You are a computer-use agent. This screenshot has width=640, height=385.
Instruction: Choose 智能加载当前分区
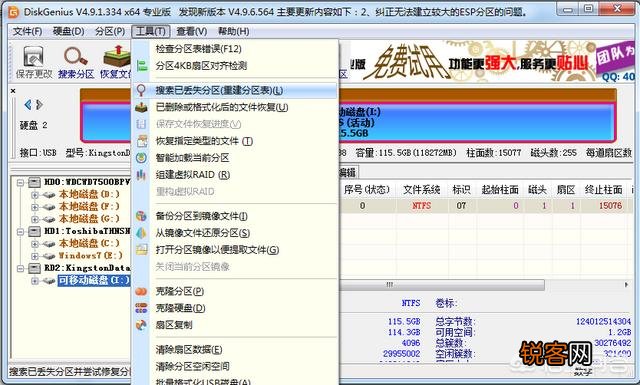[x=236, y=158]
